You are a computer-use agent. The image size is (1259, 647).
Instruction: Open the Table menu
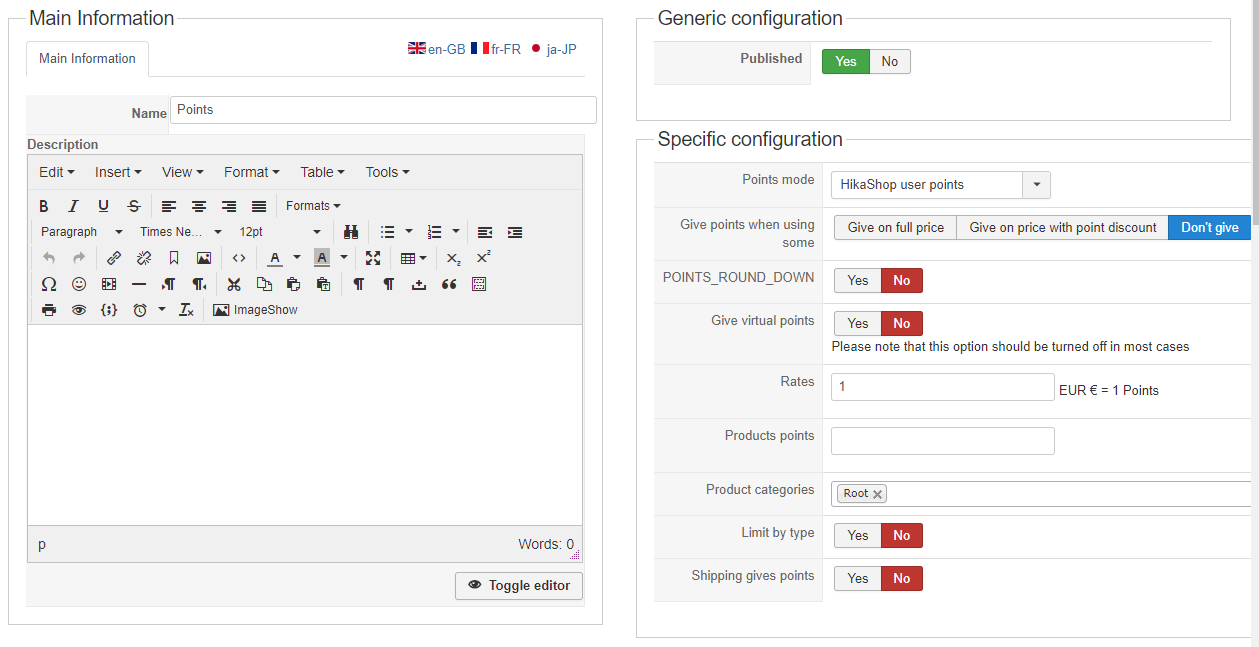pyautogui.click(x=322, y=172)
